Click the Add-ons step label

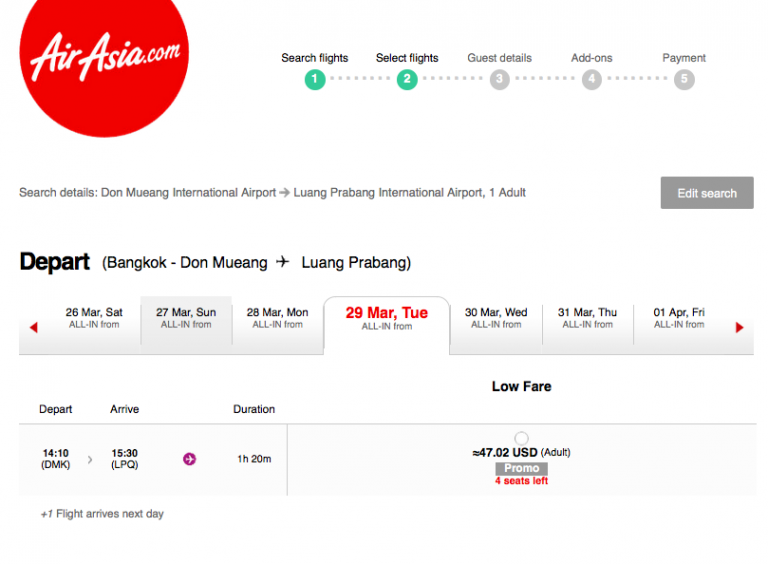[x=592, y=58]
